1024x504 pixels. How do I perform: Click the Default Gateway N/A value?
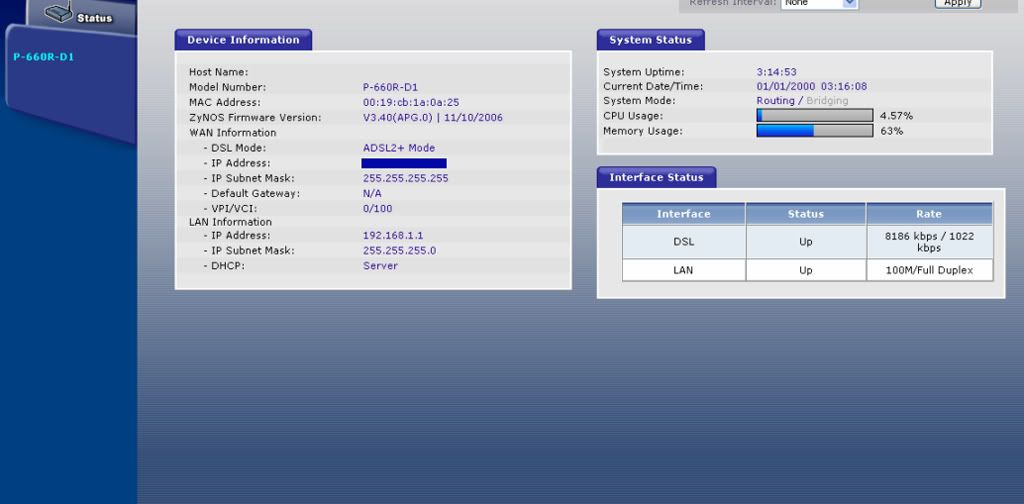coord(372,194)
